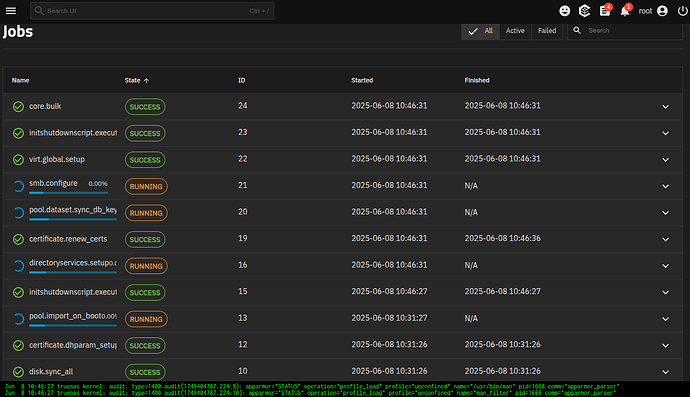Open the alerts bell notifications

point(625,11)
